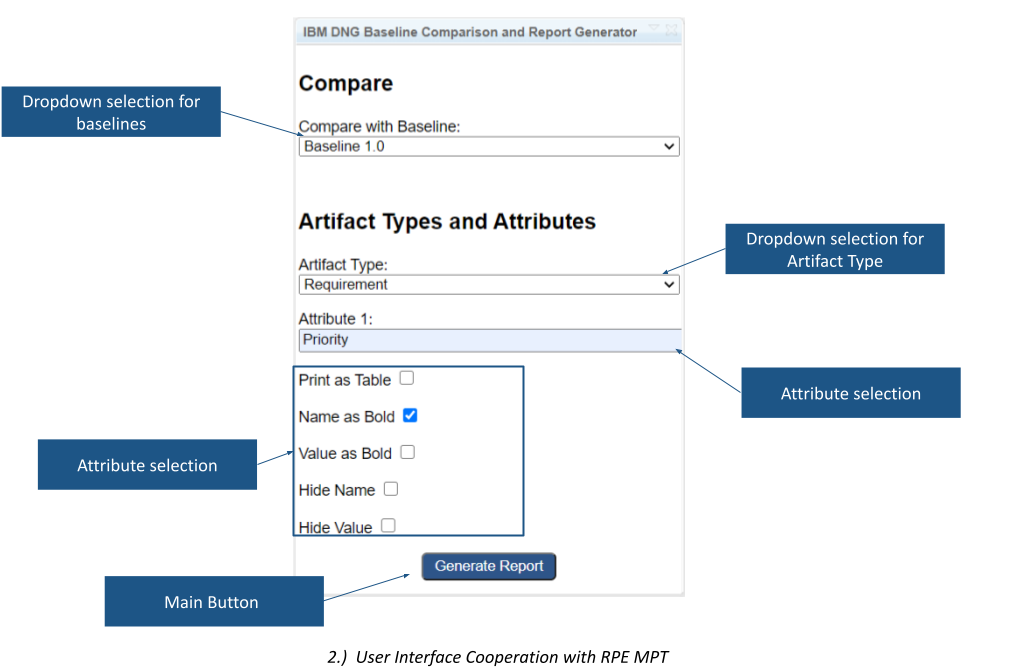Click the chevron on Requirement selector

click(669, 284)
